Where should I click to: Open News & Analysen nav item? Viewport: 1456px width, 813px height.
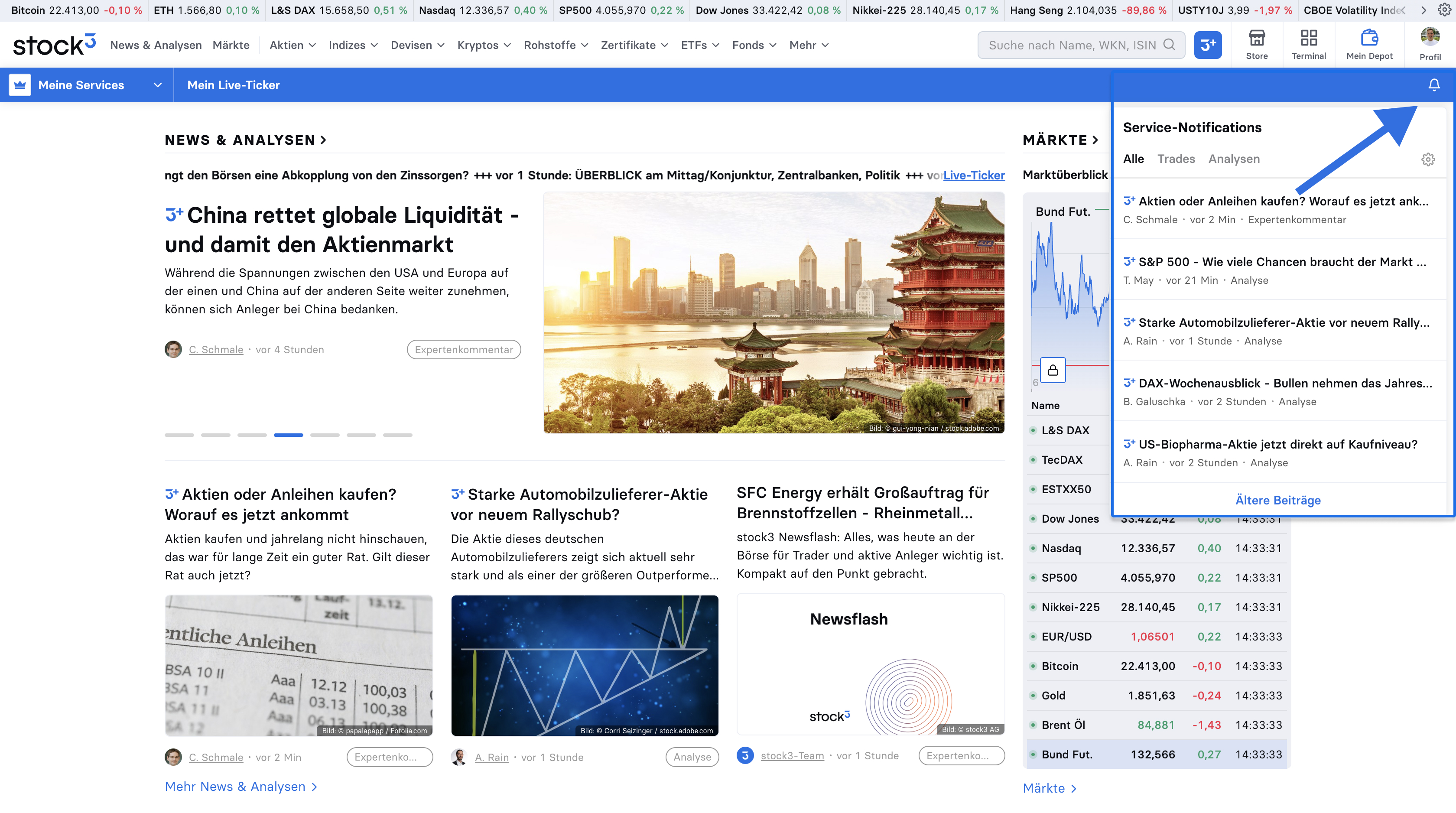pyautogui.click(x=156, y=45)
